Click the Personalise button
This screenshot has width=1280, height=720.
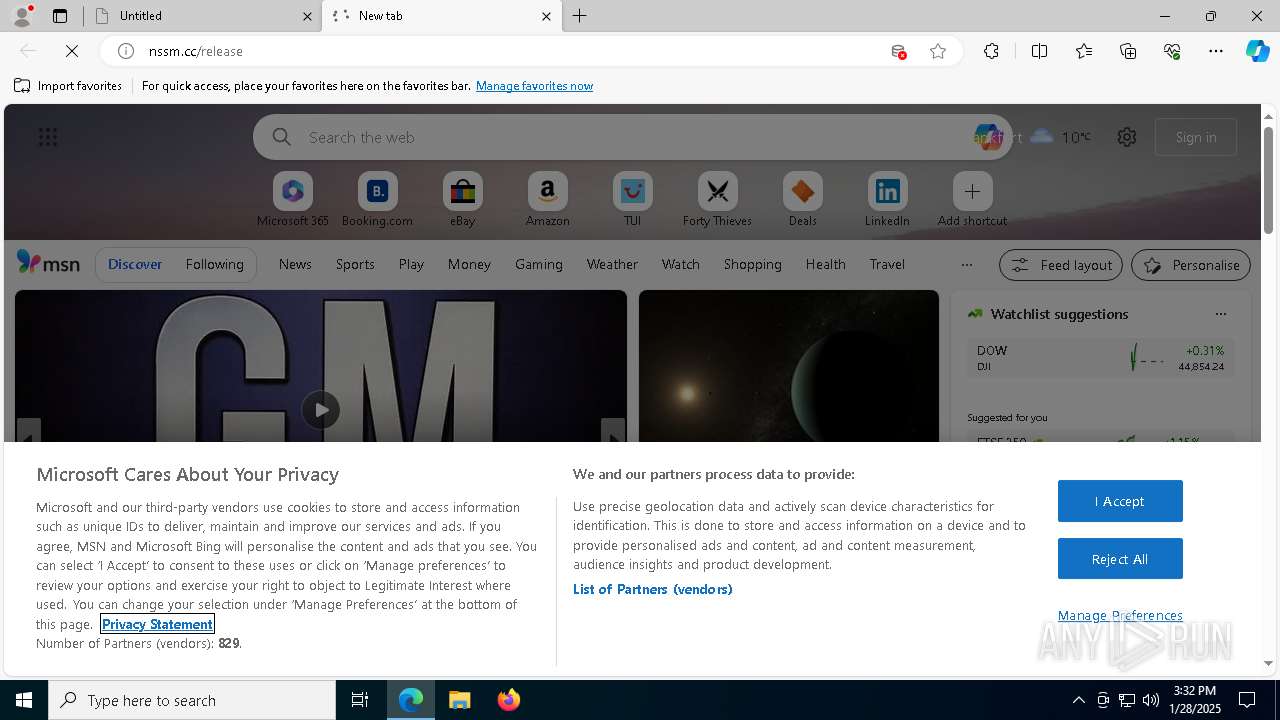tap(1191, 265)
